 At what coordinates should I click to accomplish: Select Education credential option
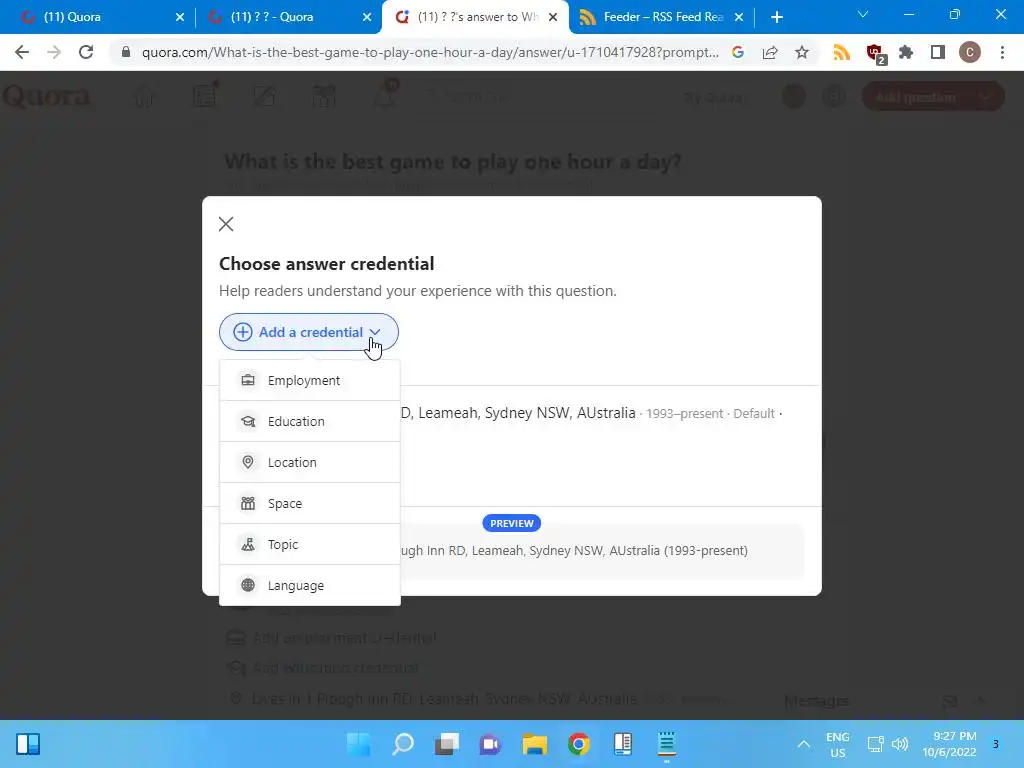click(x=310, y=421)
